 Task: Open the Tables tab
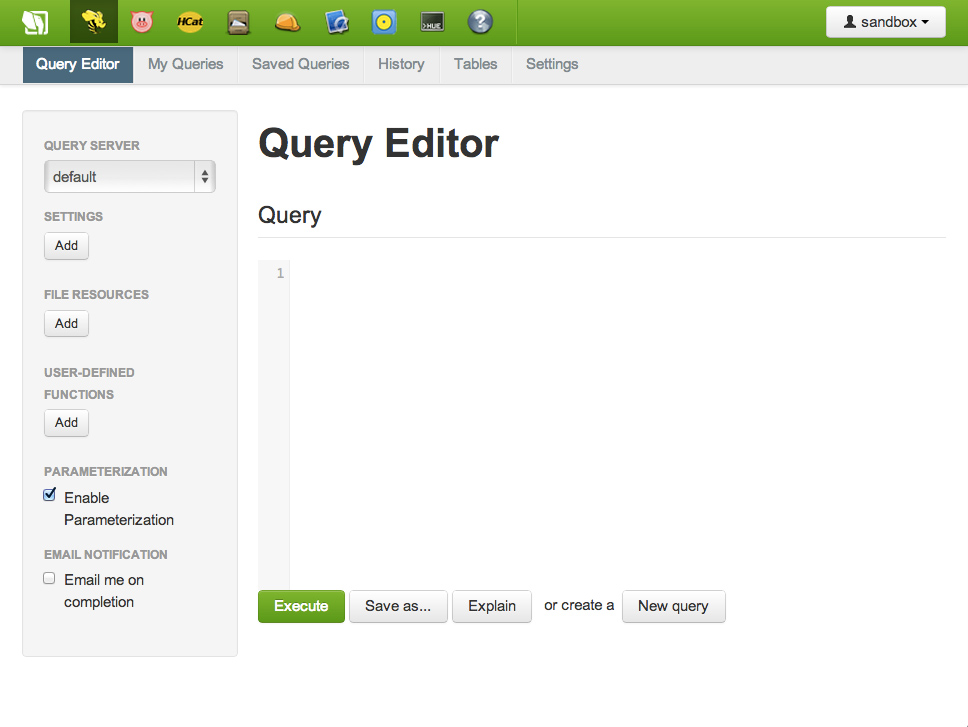475,64
